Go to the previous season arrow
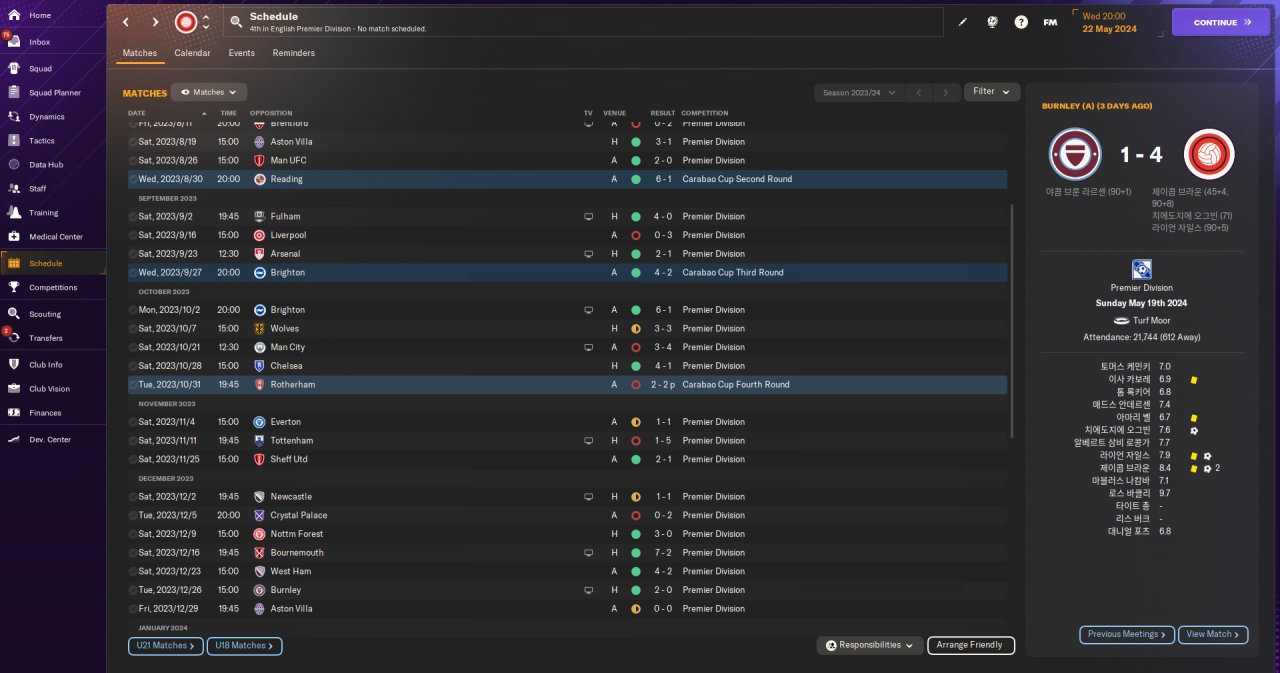Screen dimensions: 1280x673 (x=920, y=93)
